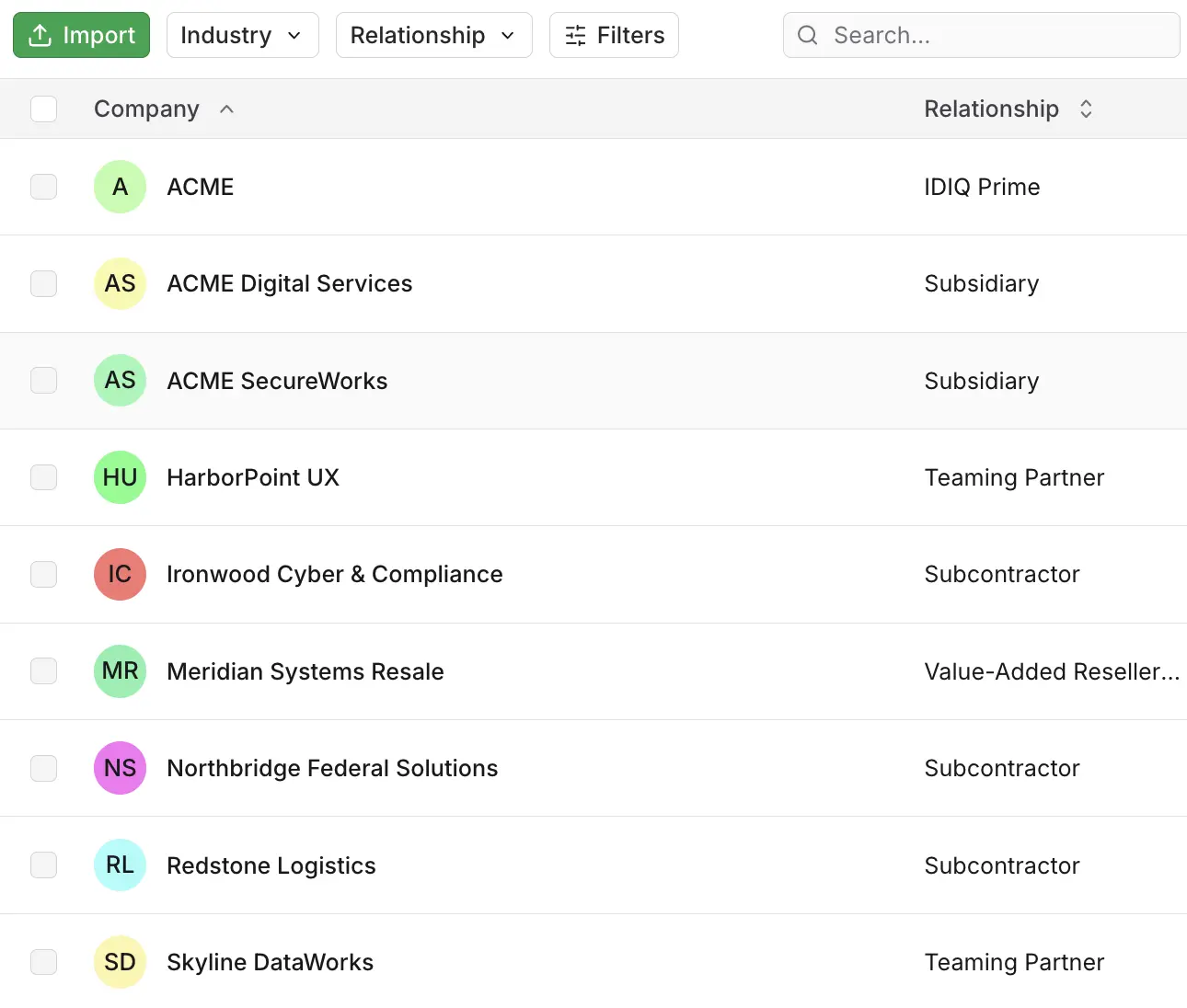Open the Industry filter dropdown
This screenshot has height=1008, width=1187.
pyautogui.click(x=242, y=35)
